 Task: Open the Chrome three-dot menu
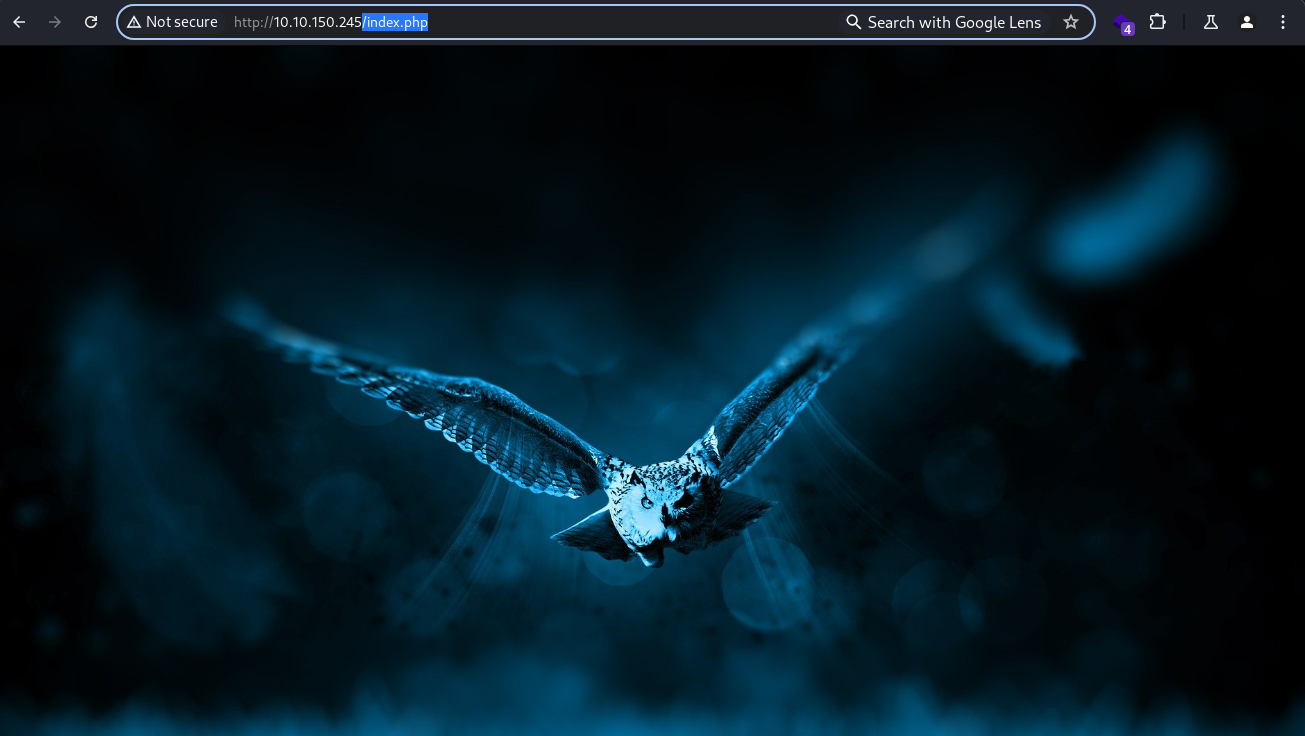pos(1283,22)
